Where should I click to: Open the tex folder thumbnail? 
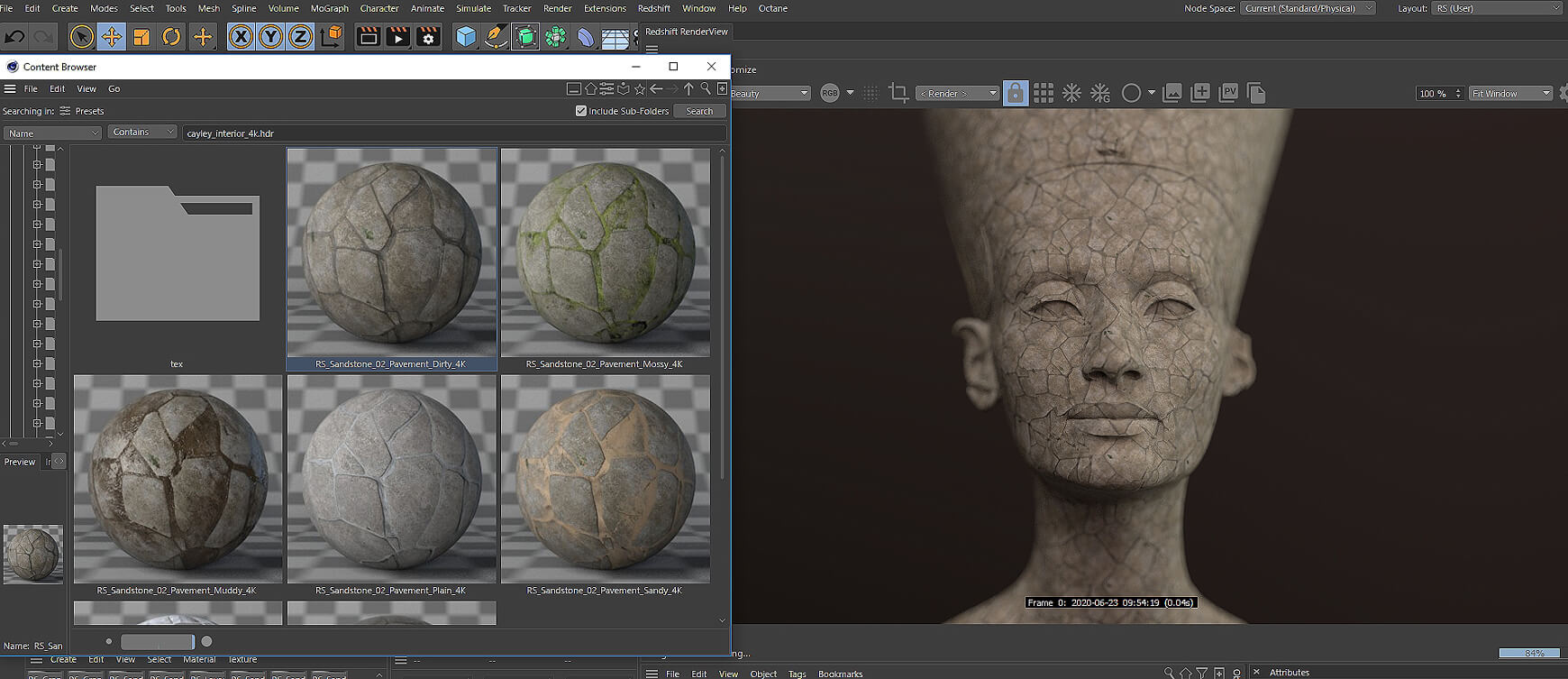pos(178,253)
